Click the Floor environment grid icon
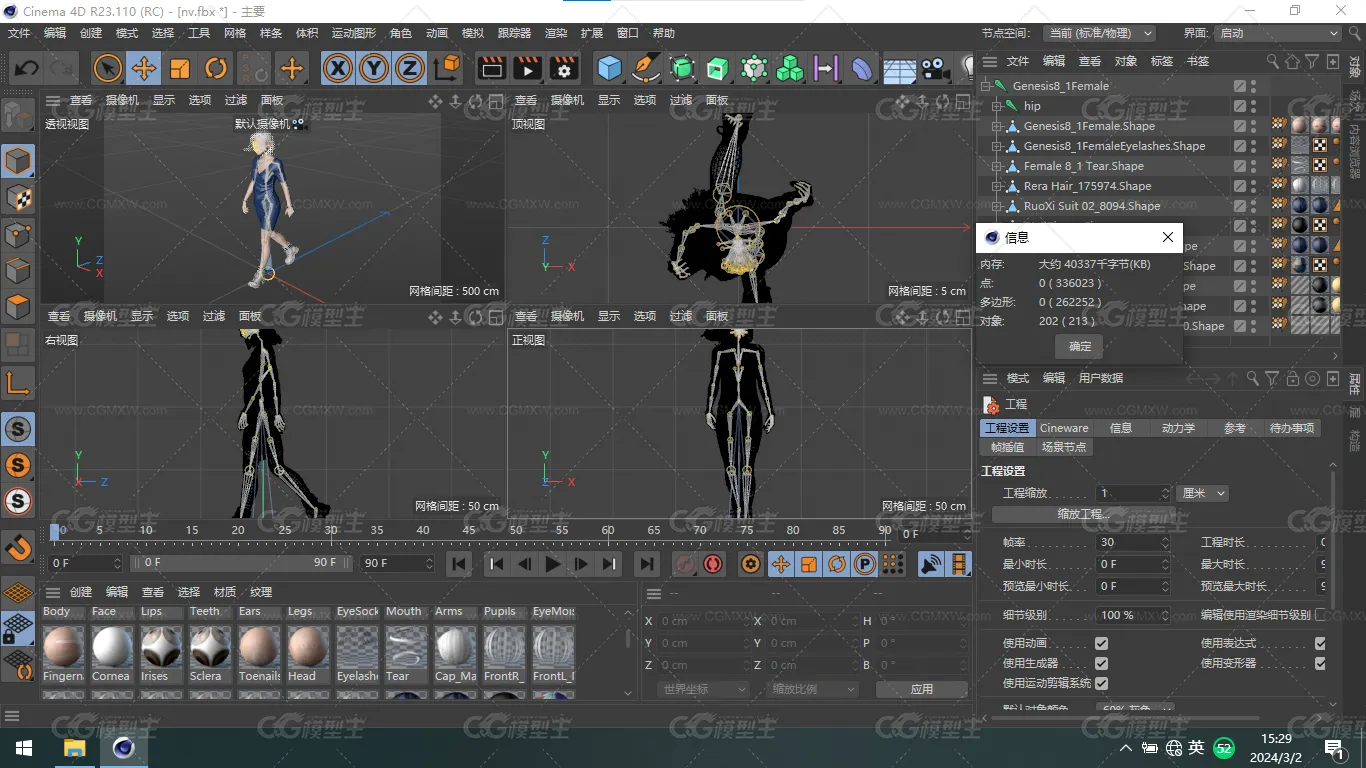Image resolution: width=1366 pixels, height=768 pixels. coord(899,68)
